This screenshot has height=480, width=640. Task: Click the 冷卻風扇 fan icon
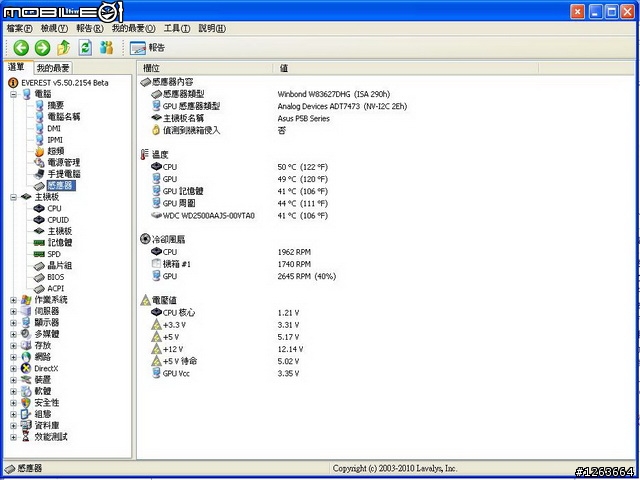[x=145, y=239]
